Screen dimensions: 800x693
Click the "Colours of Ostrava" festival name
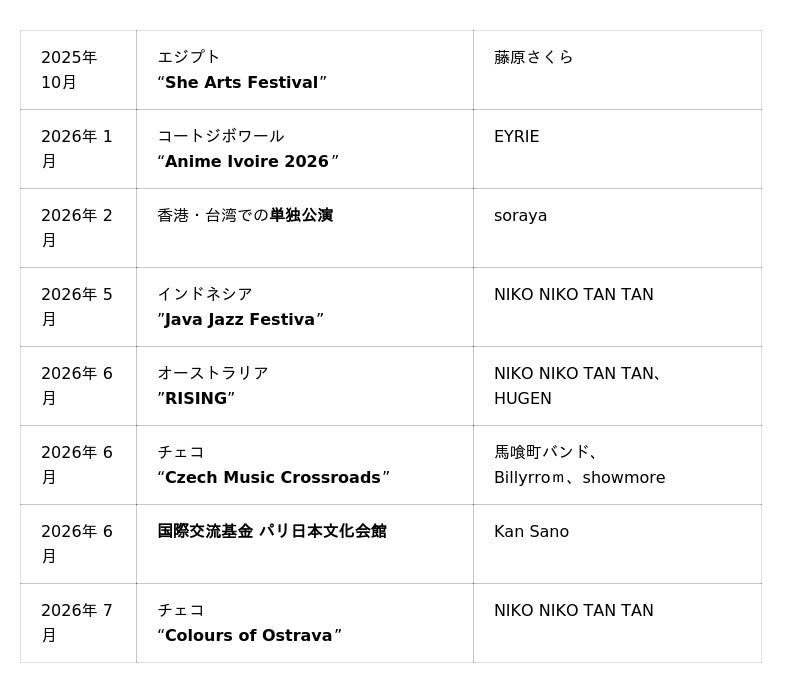click(249, 635)
